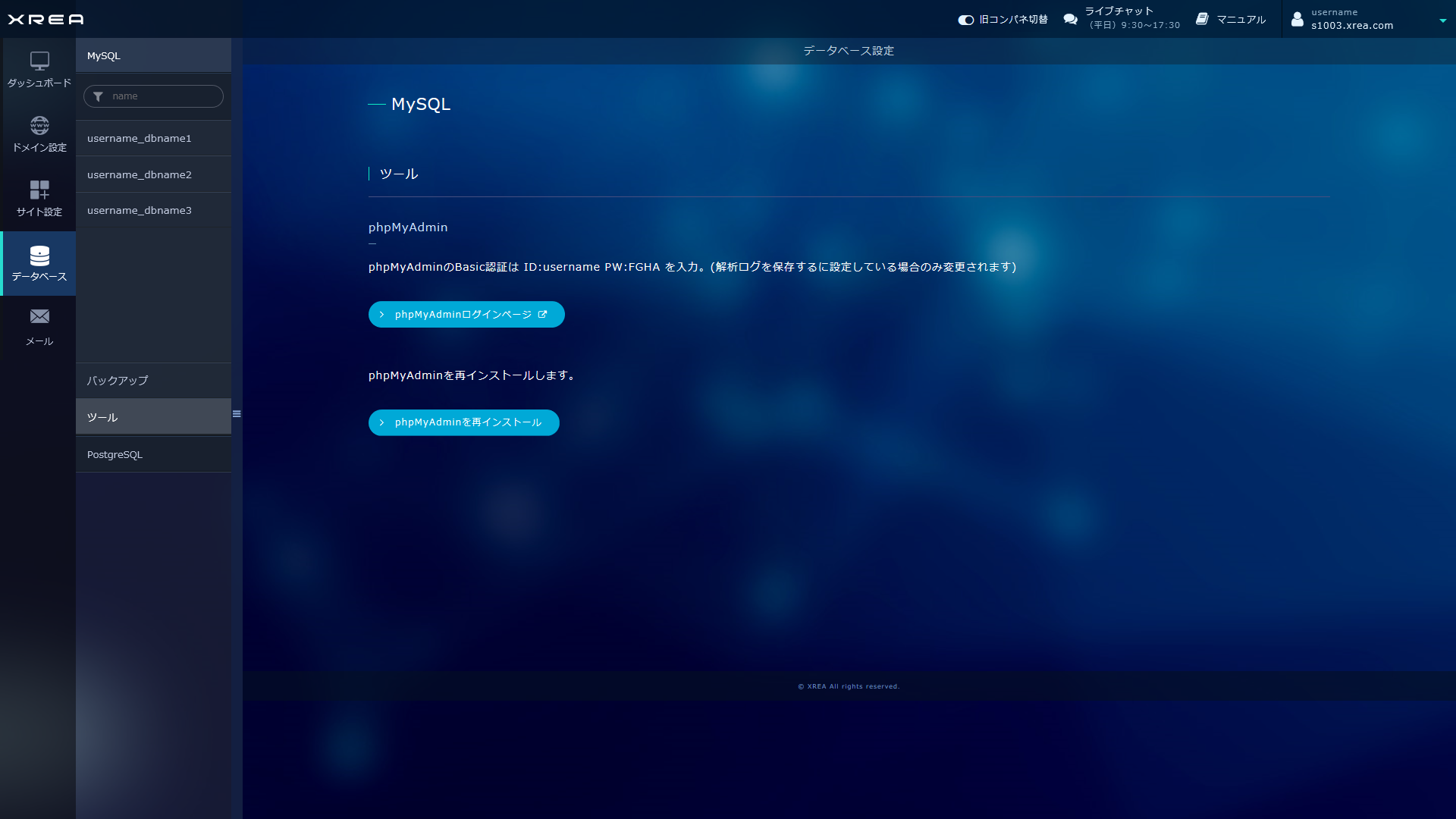1456x819 pixels.
Task: Open the Dashboard monitor icon
Action: click(39, 61)
